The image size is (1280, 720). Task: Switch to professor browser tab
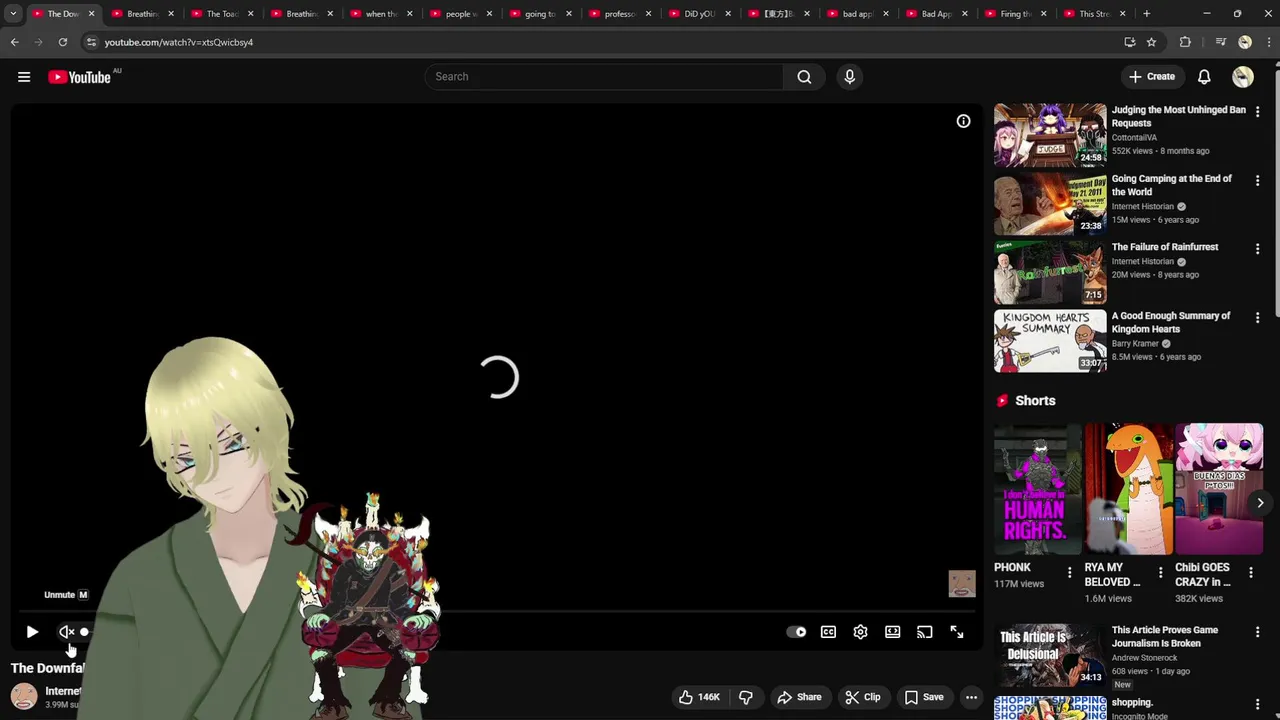coord(620,14)
